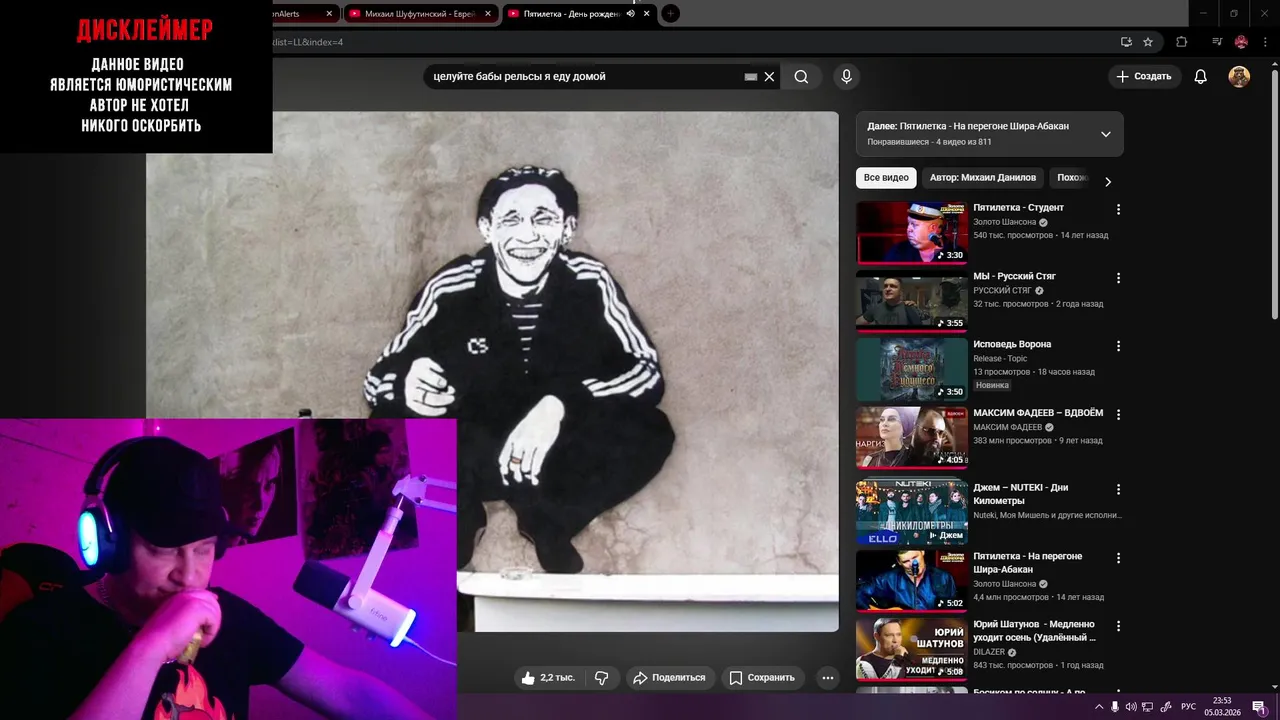Viewport: 1280px width, 720px height.
Task: Open options menu for Пятилетка - Студент
Action: pos(1118,210)
